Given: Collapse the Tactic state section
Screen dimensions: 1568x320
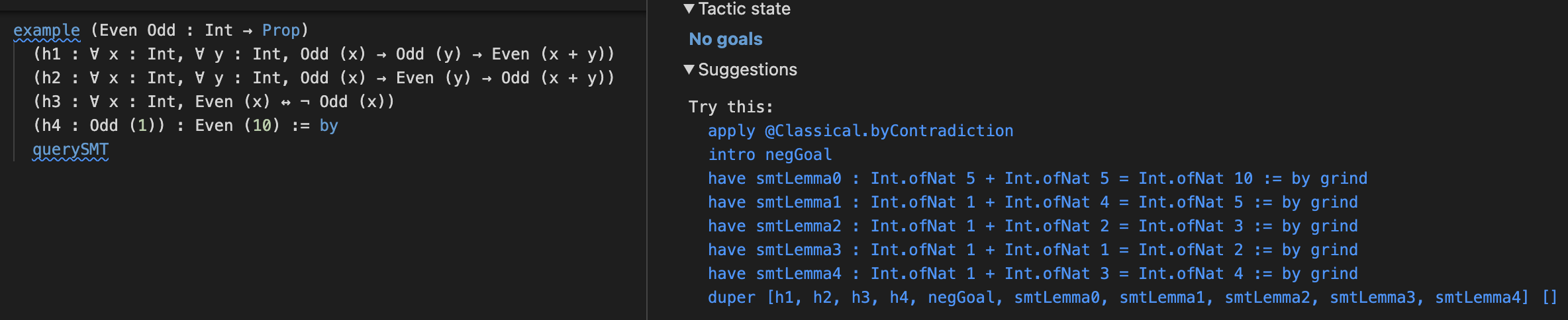Looking at the screenshot, I should click(x=689, y=9).
